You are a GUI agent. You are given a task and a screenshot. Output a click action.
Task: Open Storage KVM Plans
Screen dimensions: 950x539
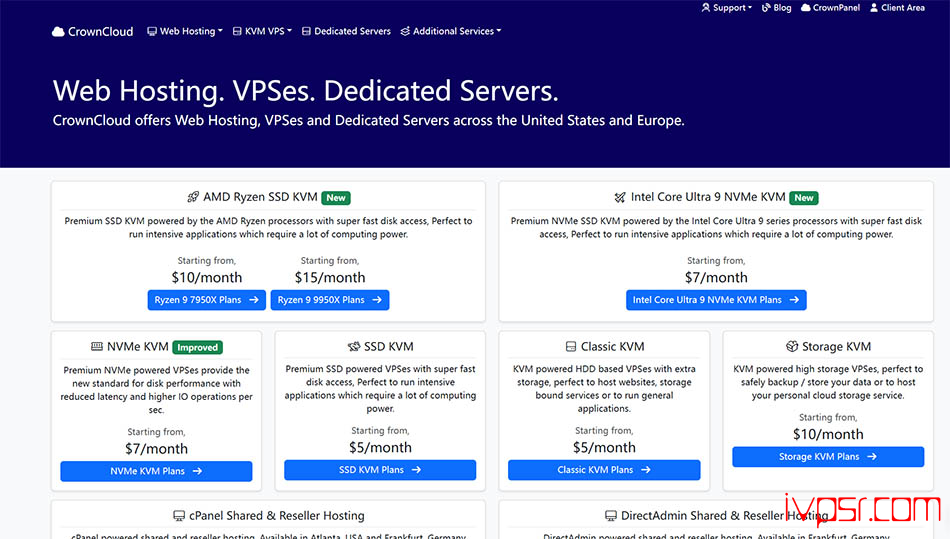click(828, 457)
